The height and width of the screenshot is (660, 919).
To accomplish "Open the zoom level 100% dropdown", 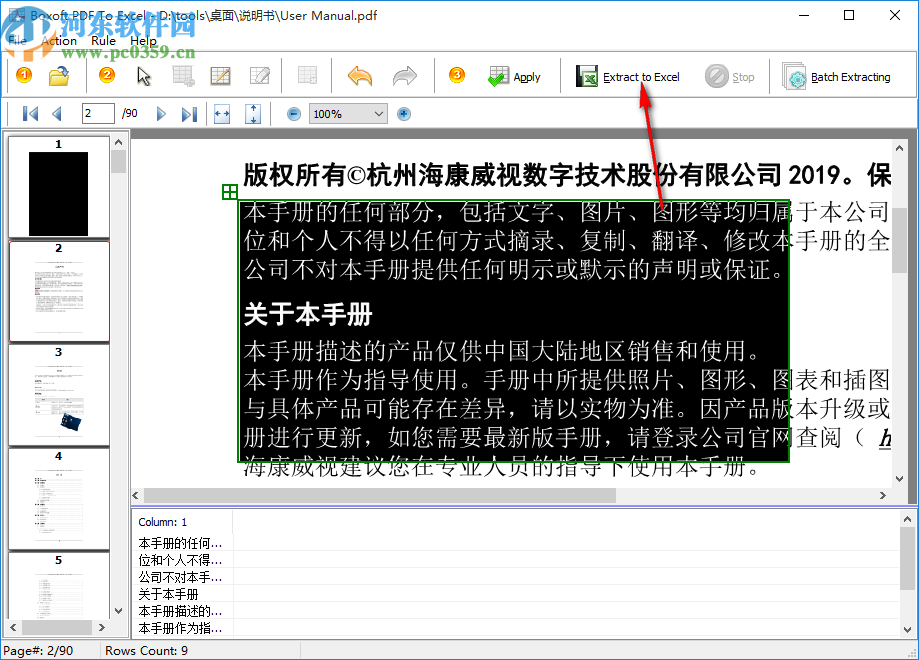I will [x=377, y=113].
